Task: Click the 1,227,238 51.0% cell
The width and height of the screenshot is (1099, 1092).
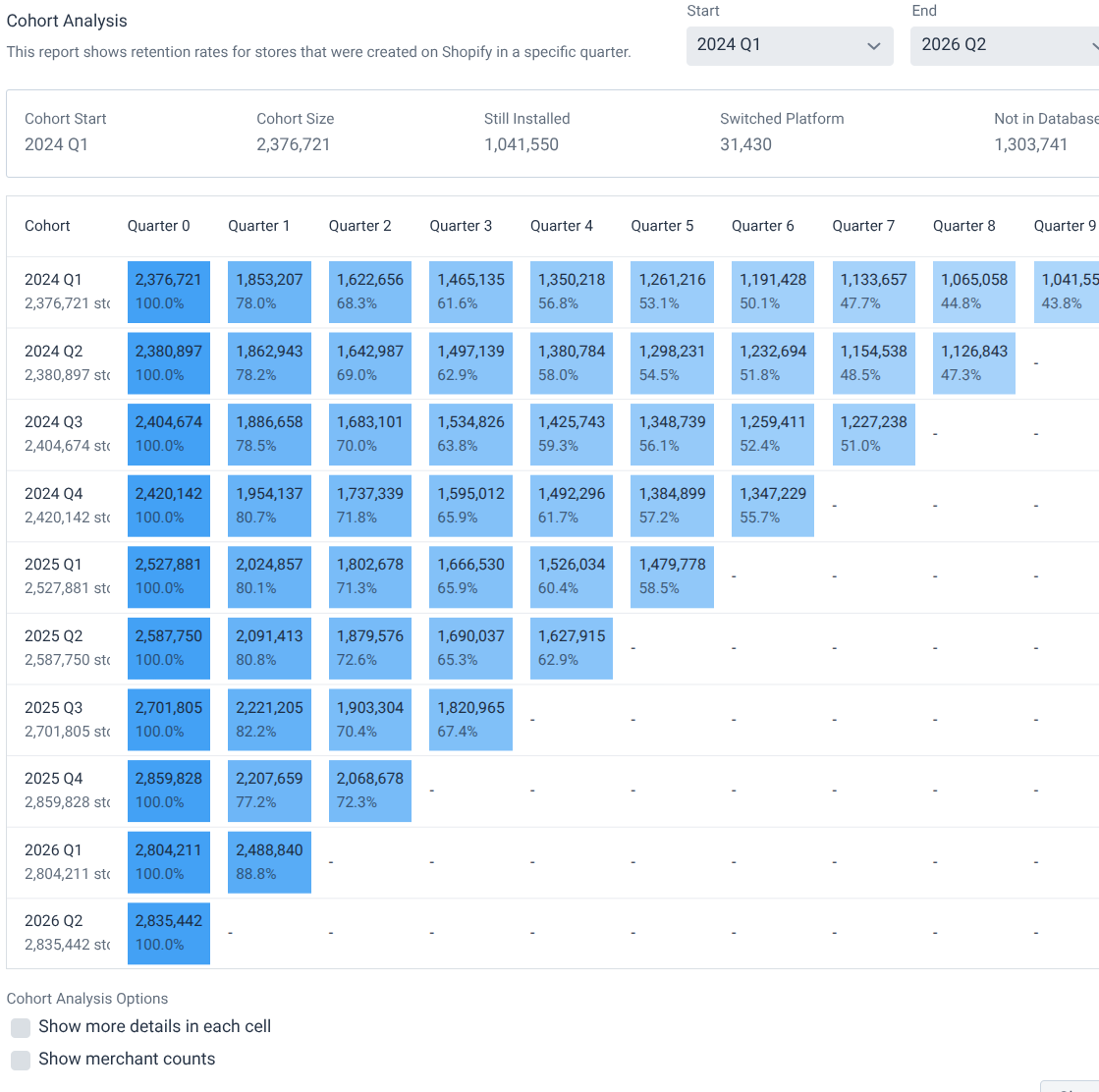Action: pyautogui.click(x=874, y=434)
